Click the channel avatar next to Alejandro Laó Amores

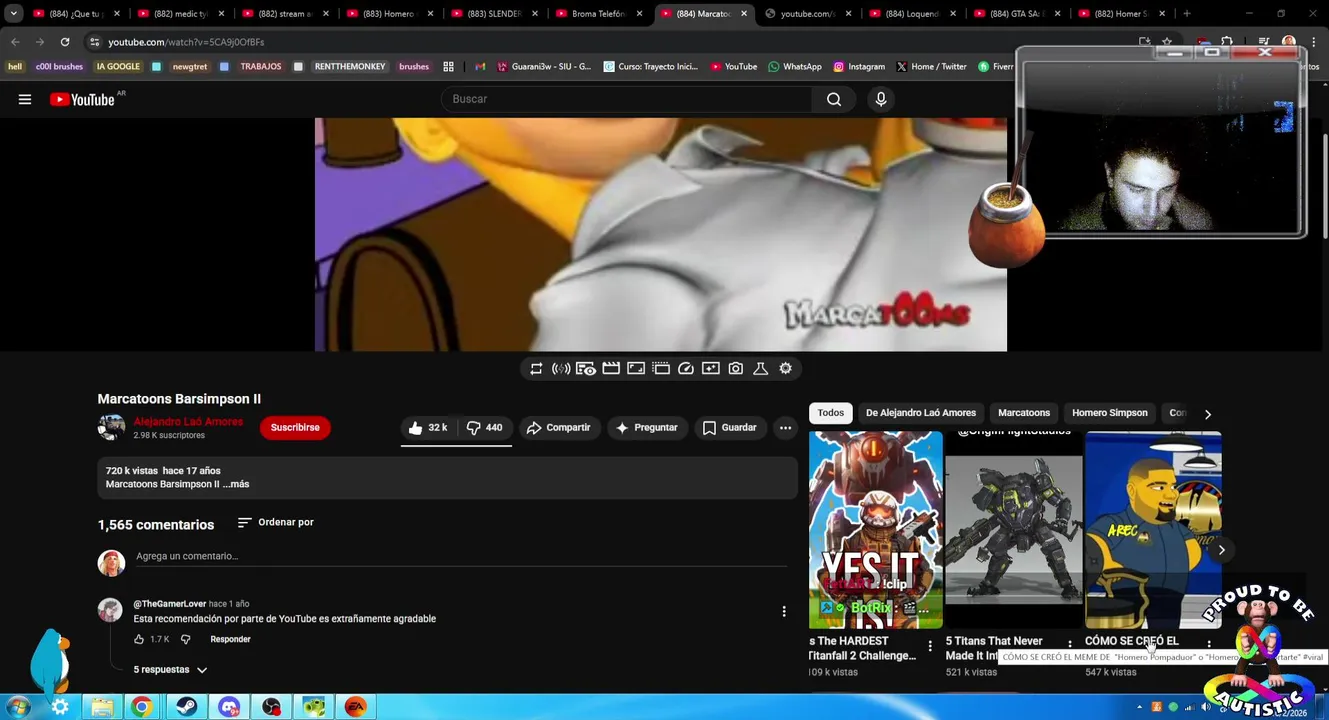[111, 428]
